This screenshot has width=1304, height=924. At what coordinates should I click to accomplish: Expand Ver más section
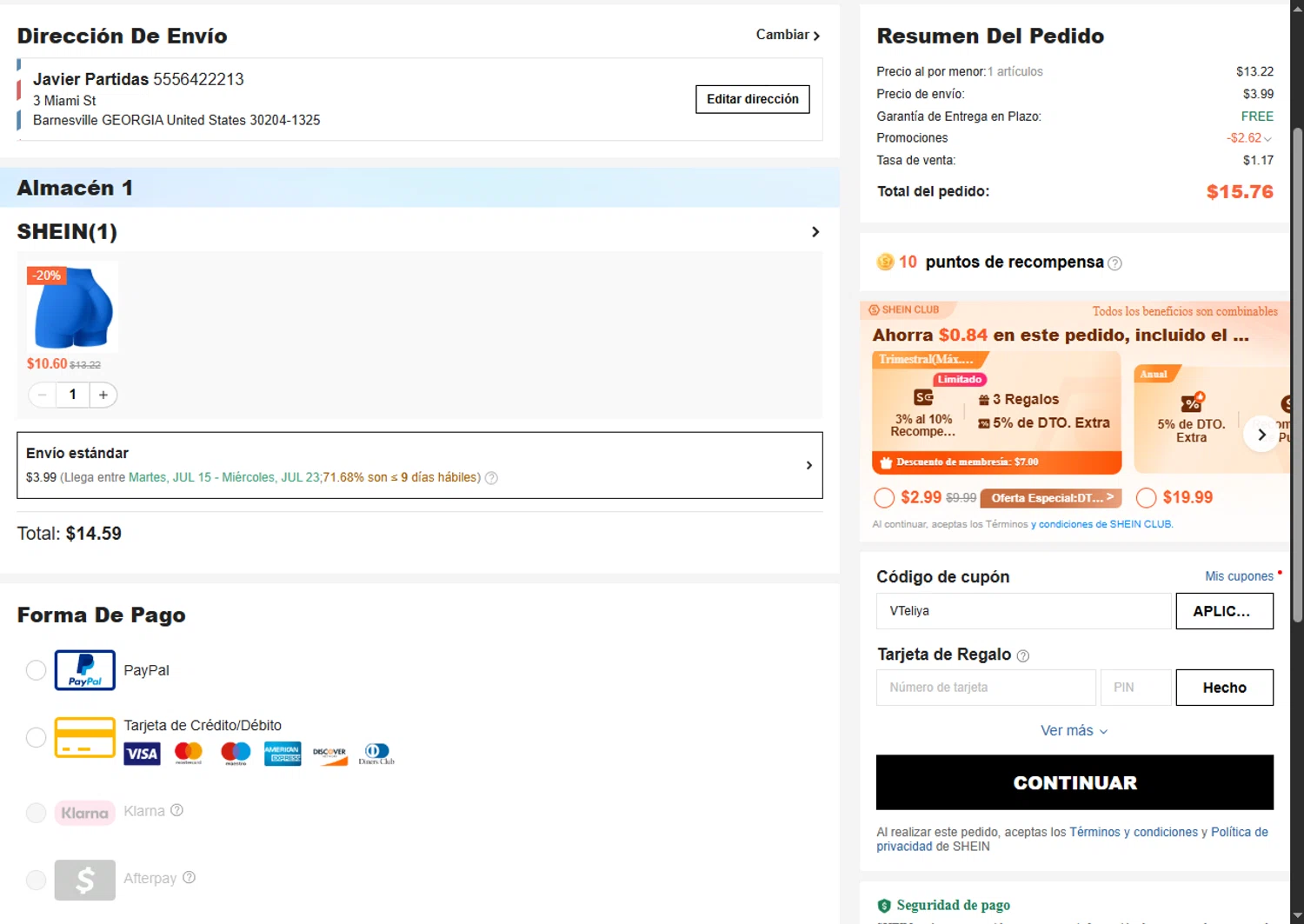click(1074, 731)
